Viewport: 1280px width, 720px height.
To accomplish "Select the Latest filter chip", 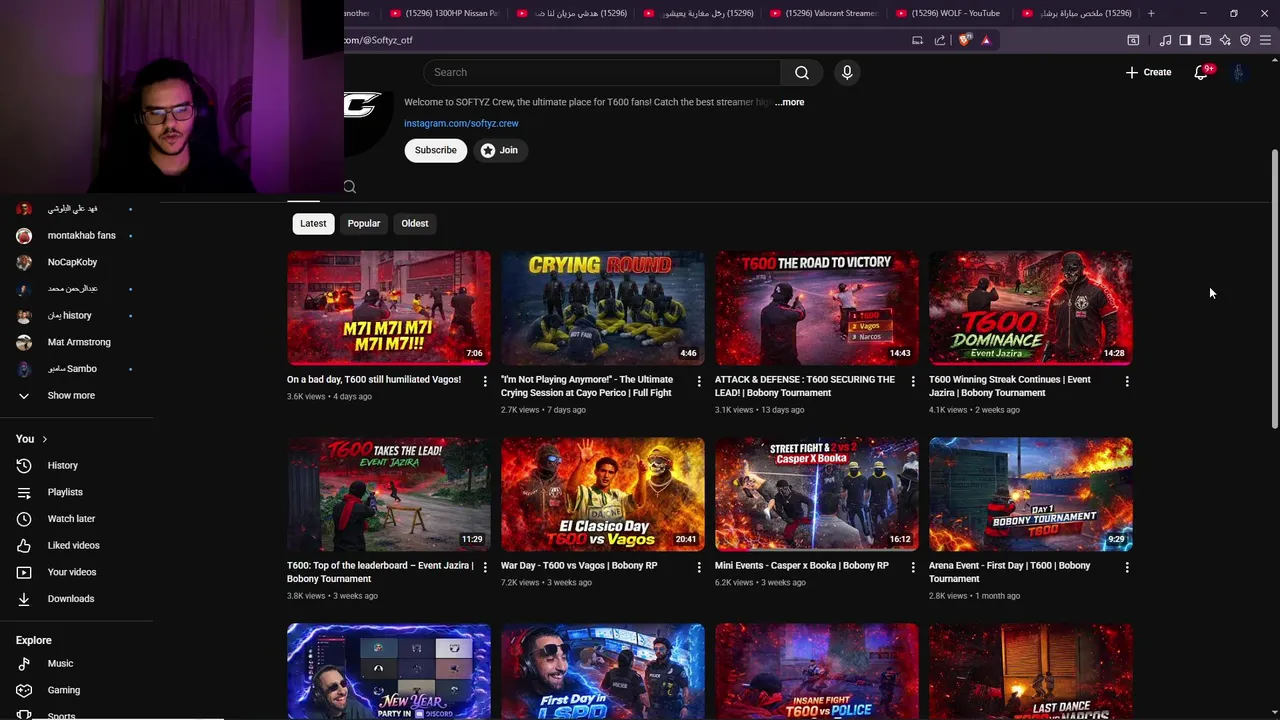I will click(x=313, y=223).
